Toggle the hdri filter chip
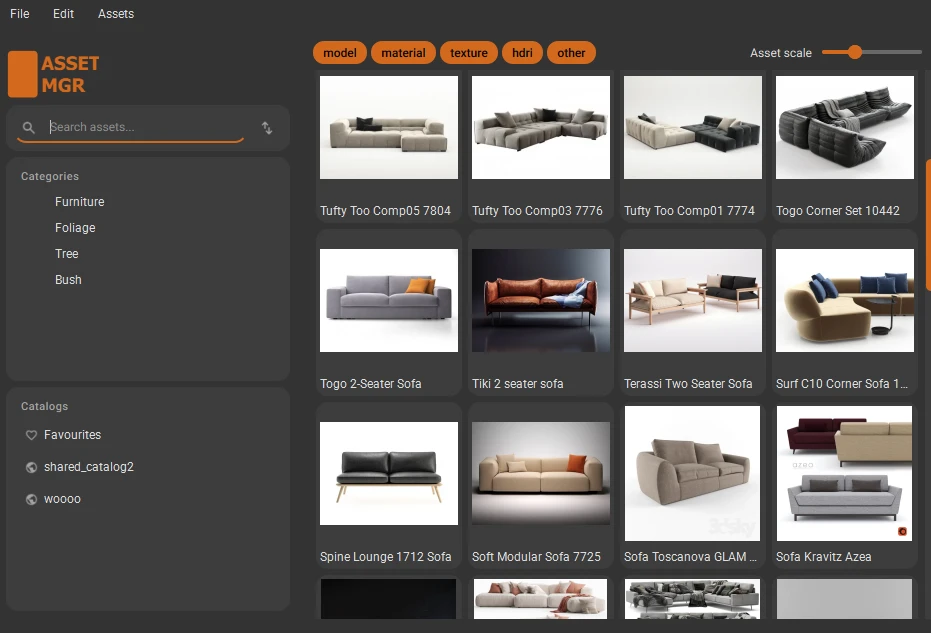The width and height of the screenshot is (931, 633). click(522, 53)
